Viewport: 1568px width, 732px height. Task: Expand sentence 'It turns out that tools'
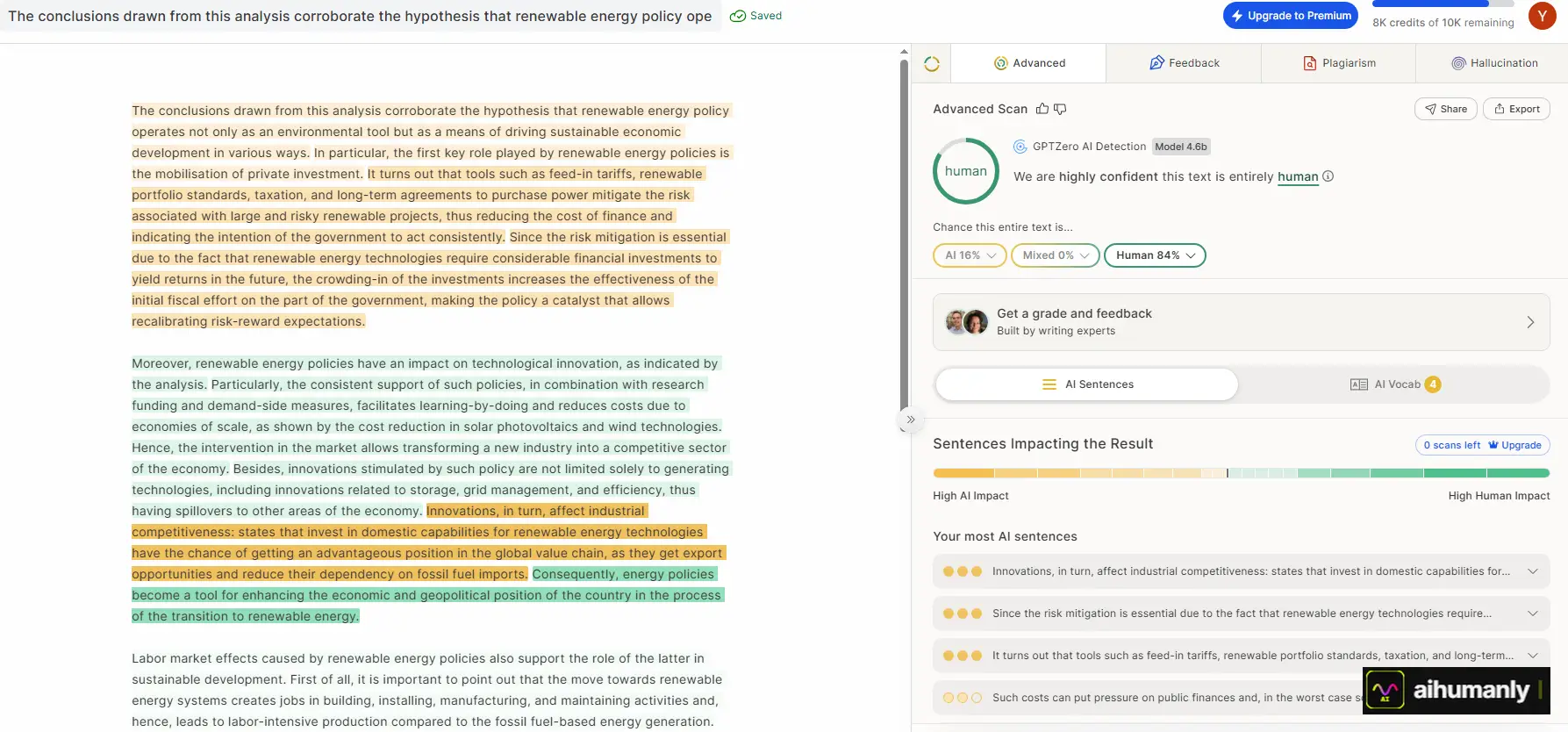(1242, 656)
